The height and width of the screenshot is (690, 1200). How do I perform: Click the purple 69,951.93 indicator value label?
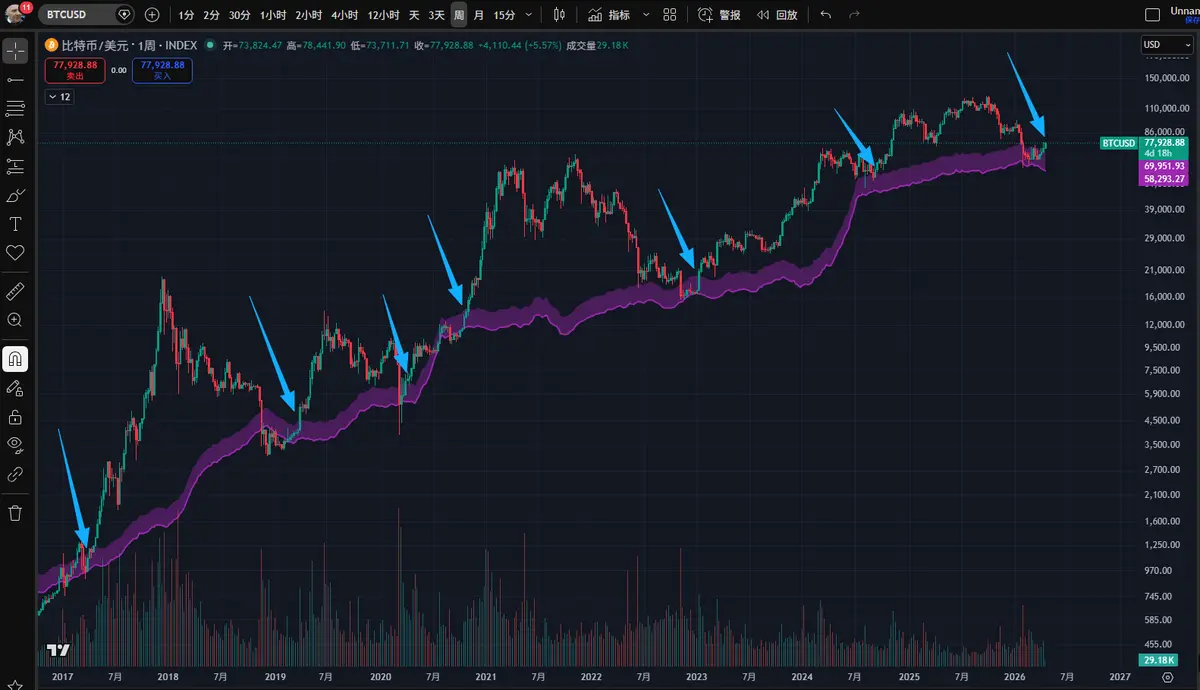coord(1166,166)
